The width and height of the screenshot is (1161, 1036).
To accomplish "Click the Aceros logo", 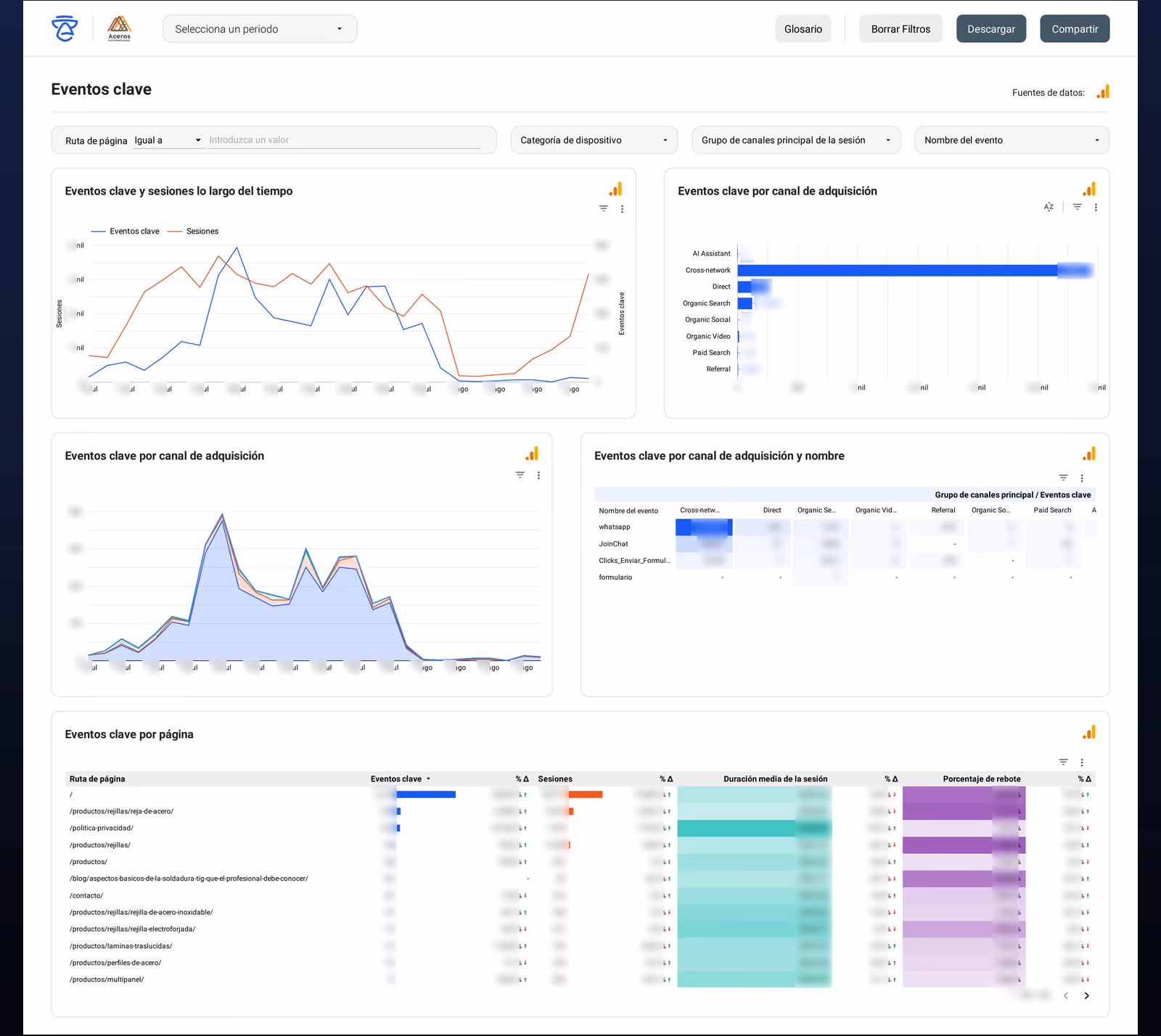I will (x=119, y=29).
